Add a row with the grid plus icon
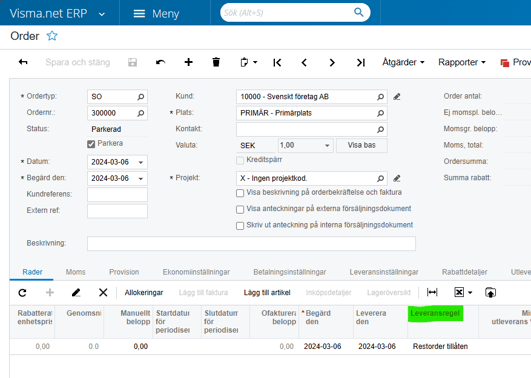 (x=50, y=292)
